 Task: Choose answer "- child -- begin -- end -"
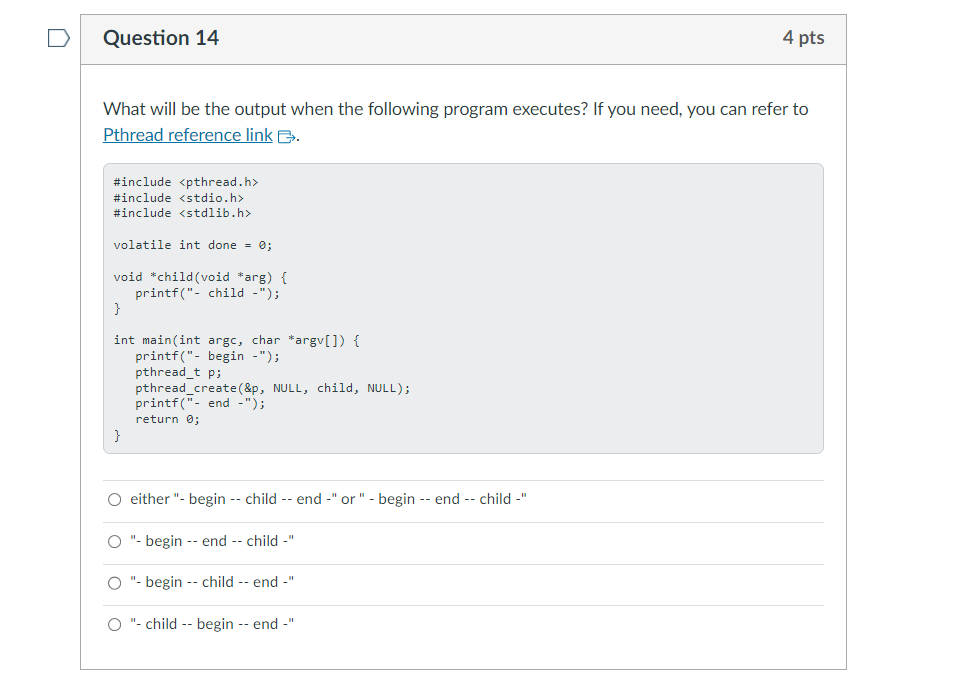(x=114, y=625)
